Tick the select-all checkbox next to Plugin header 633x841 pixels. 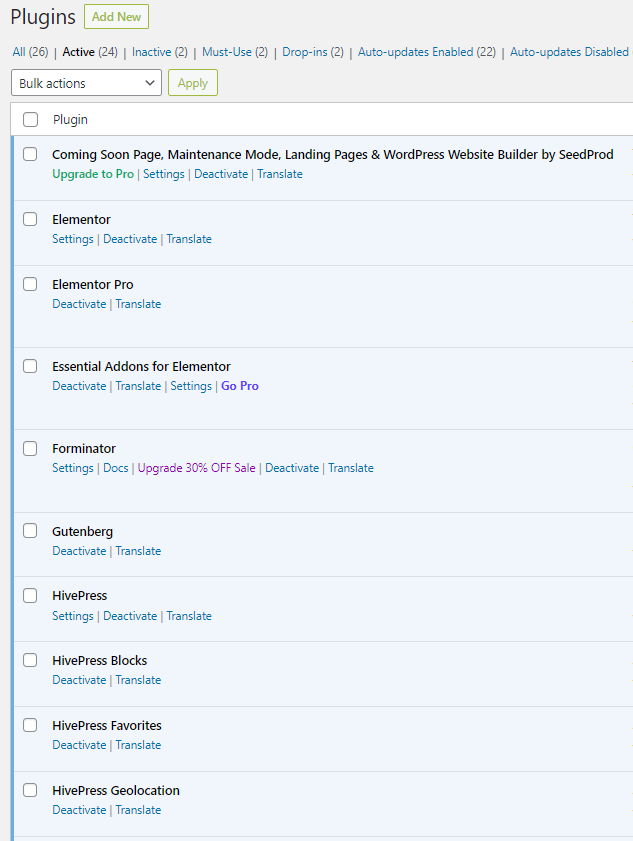click(x=31, y=120)
